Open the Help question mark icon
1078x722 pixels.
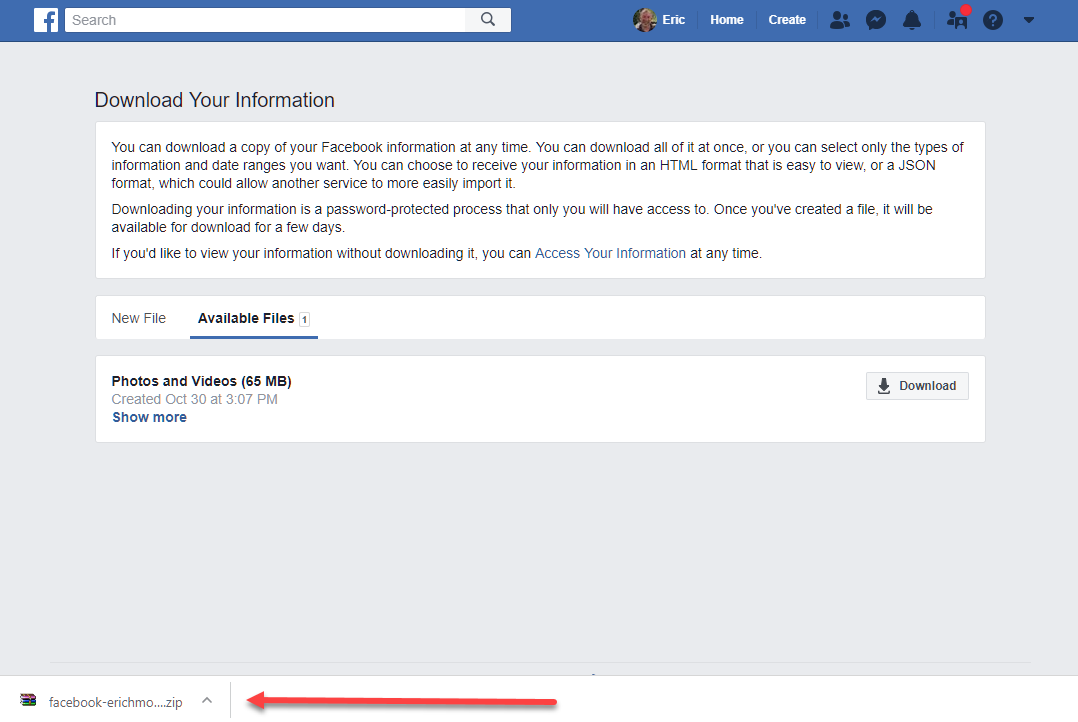click(993, 20)
